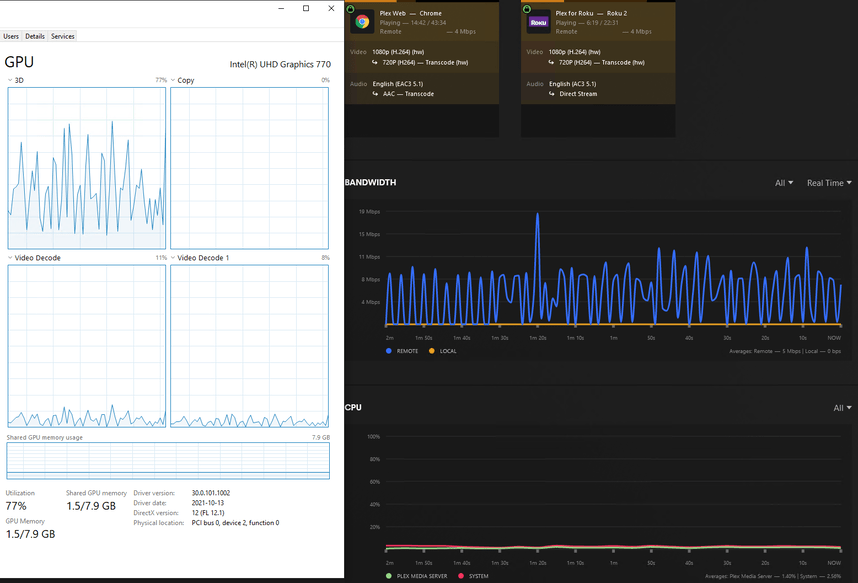The image size is (858, 583).
Task: Open the CPU All filter dropdown
Action: pos(842,408)
